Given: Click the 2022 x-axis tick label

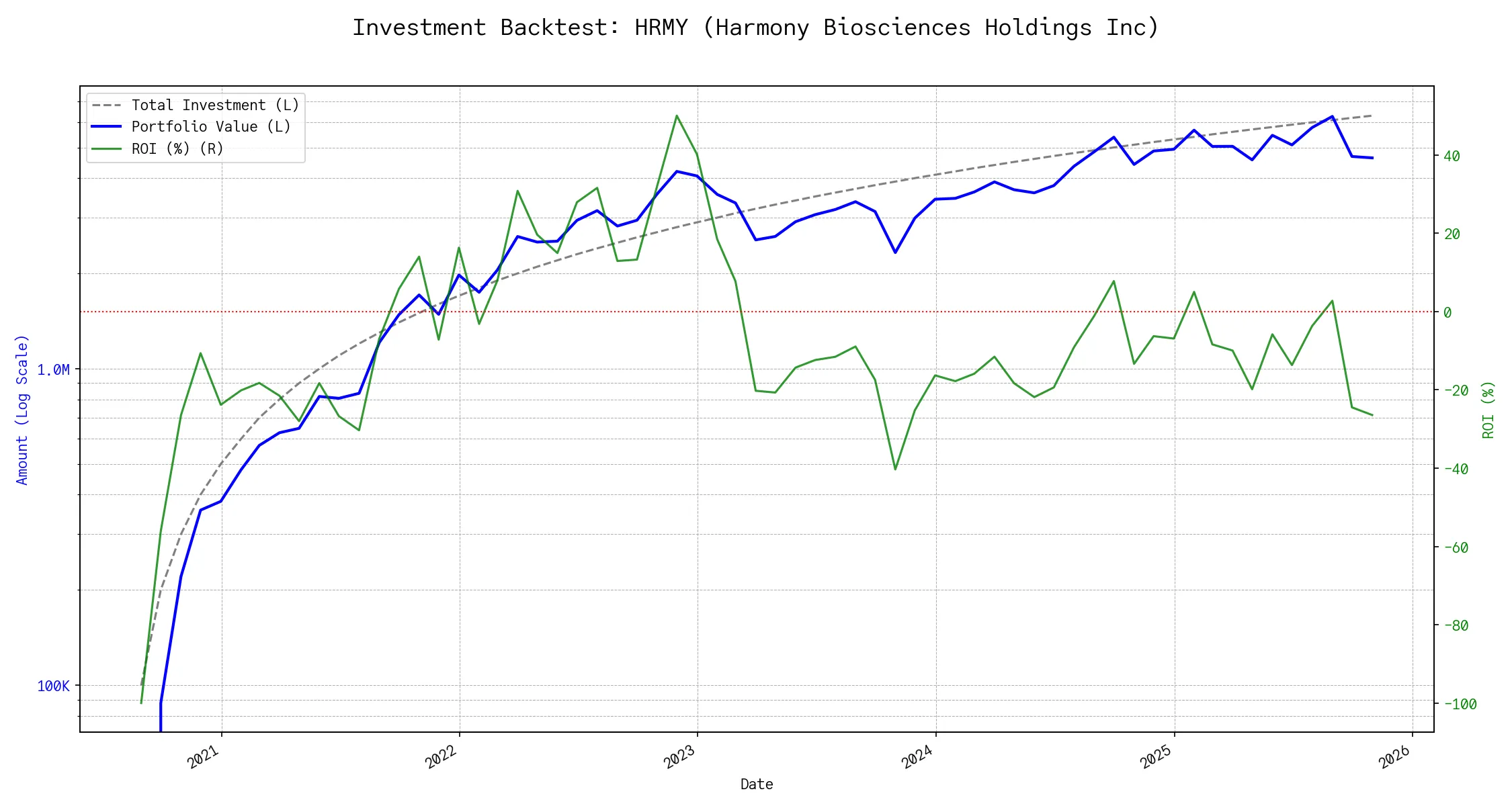Looking at the screenshot, I should tap(442, 758).
